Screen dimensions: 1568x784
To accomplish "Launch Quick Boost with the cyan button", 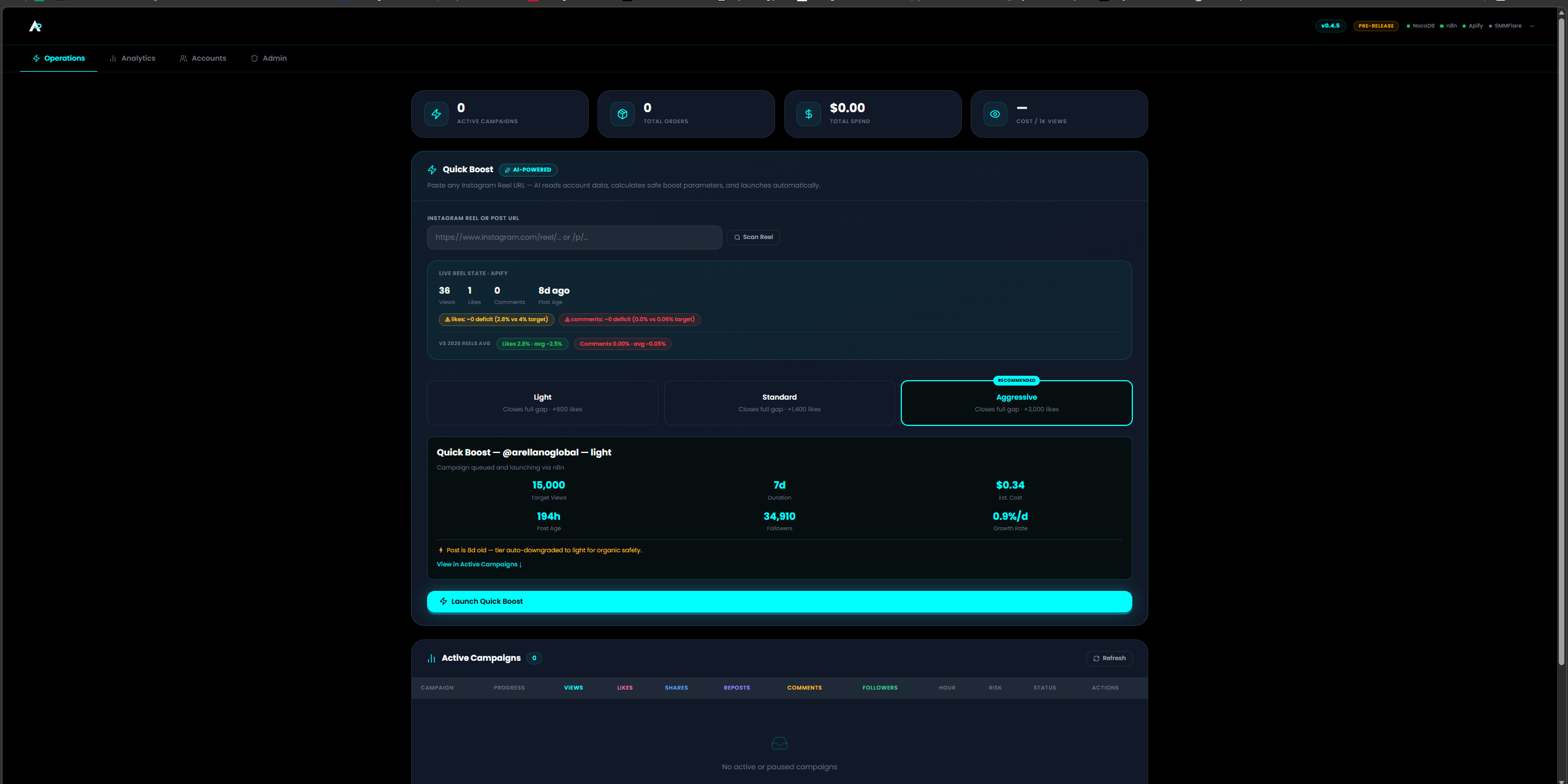I will coord(779,601).
